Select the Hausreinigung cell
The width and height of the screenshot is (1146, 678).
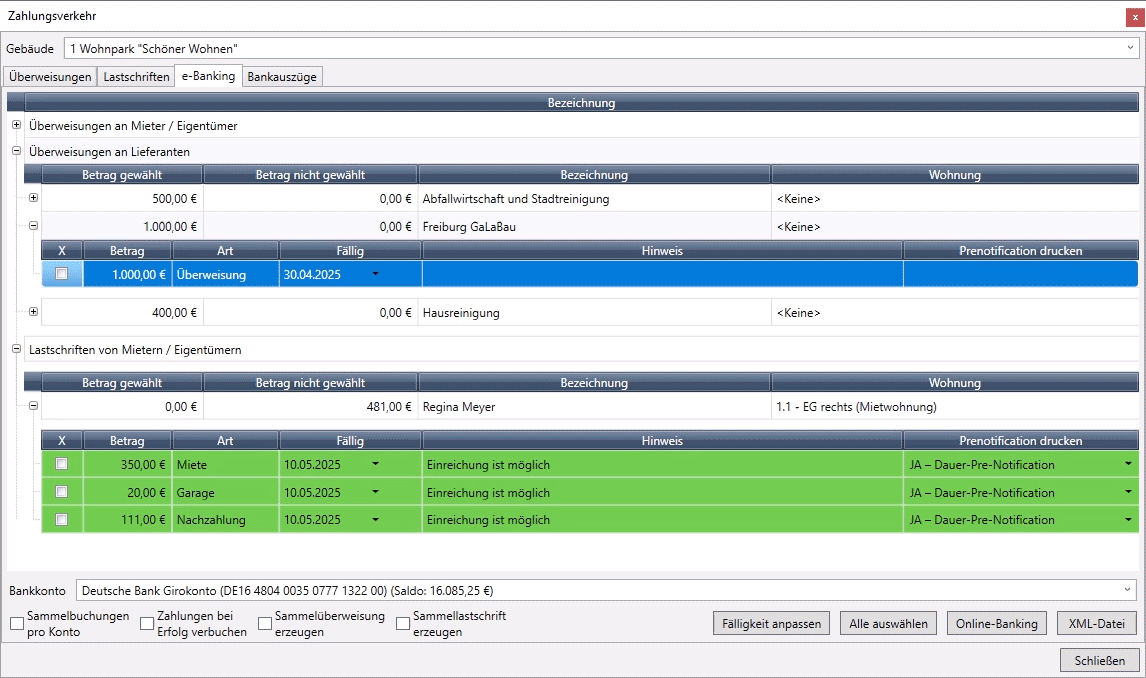[x=594, y=313]
